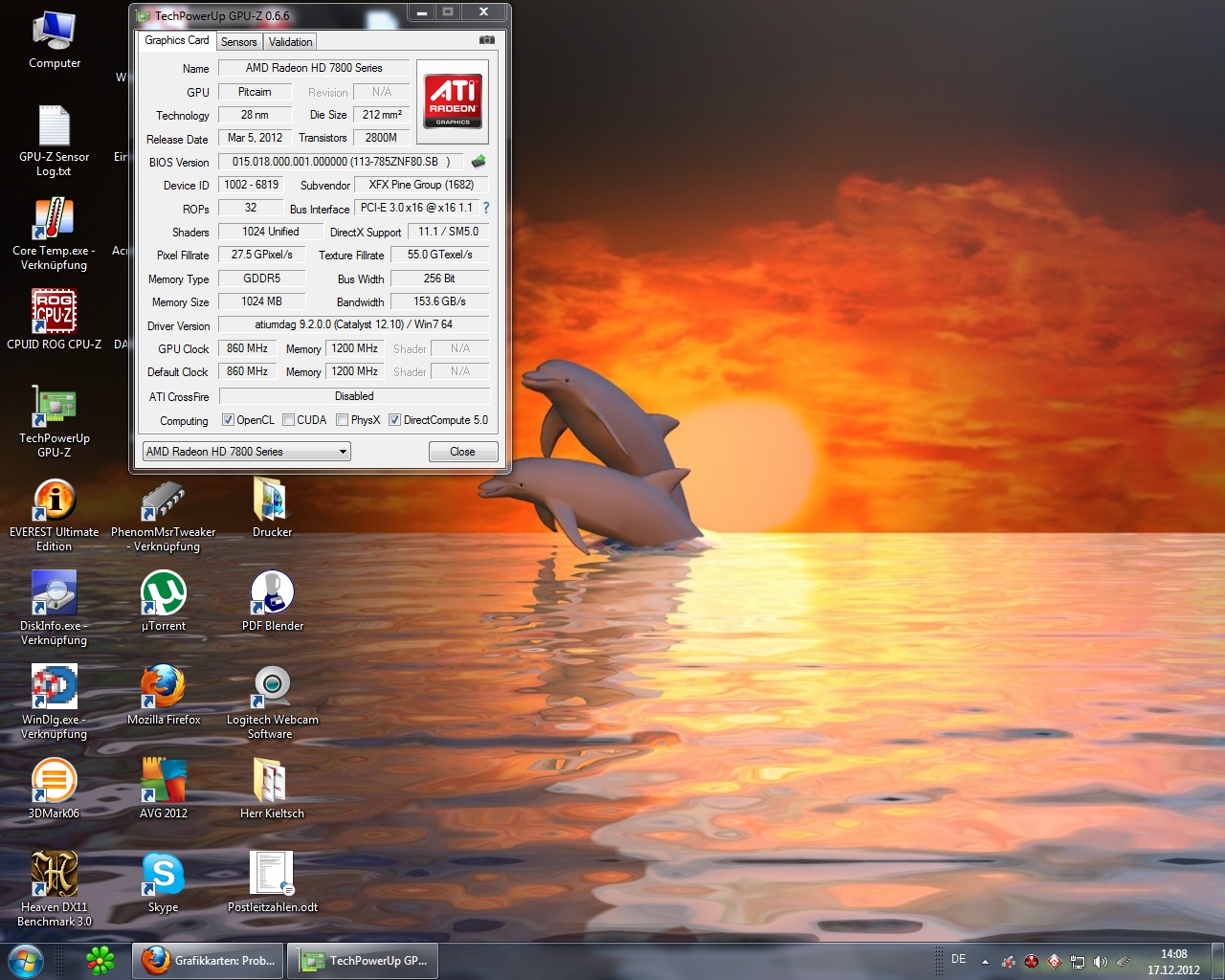Screen dimensions: 1225x980
Task: Click the Technology value 28 nm
Action: point(255,115)
